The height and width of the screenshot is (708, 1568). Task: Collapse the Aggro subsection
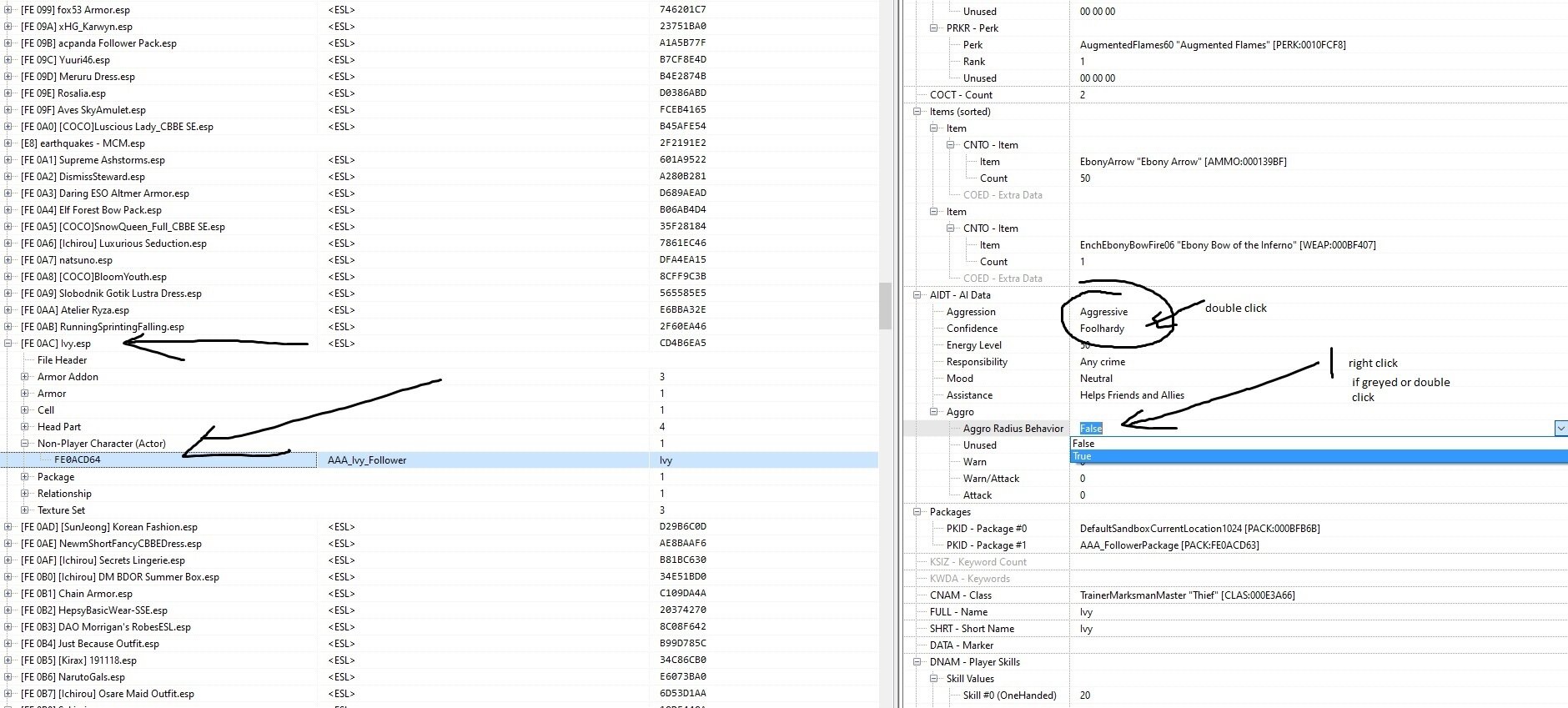934,412
